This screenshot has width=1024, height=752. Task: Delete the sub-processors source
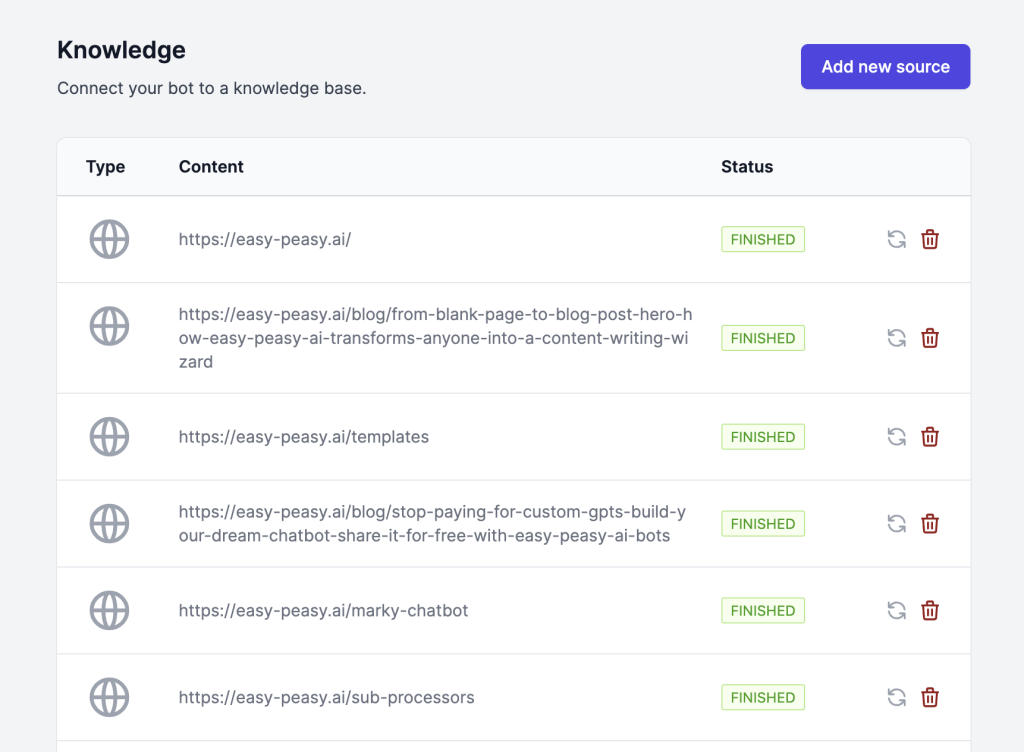(930, 698)
